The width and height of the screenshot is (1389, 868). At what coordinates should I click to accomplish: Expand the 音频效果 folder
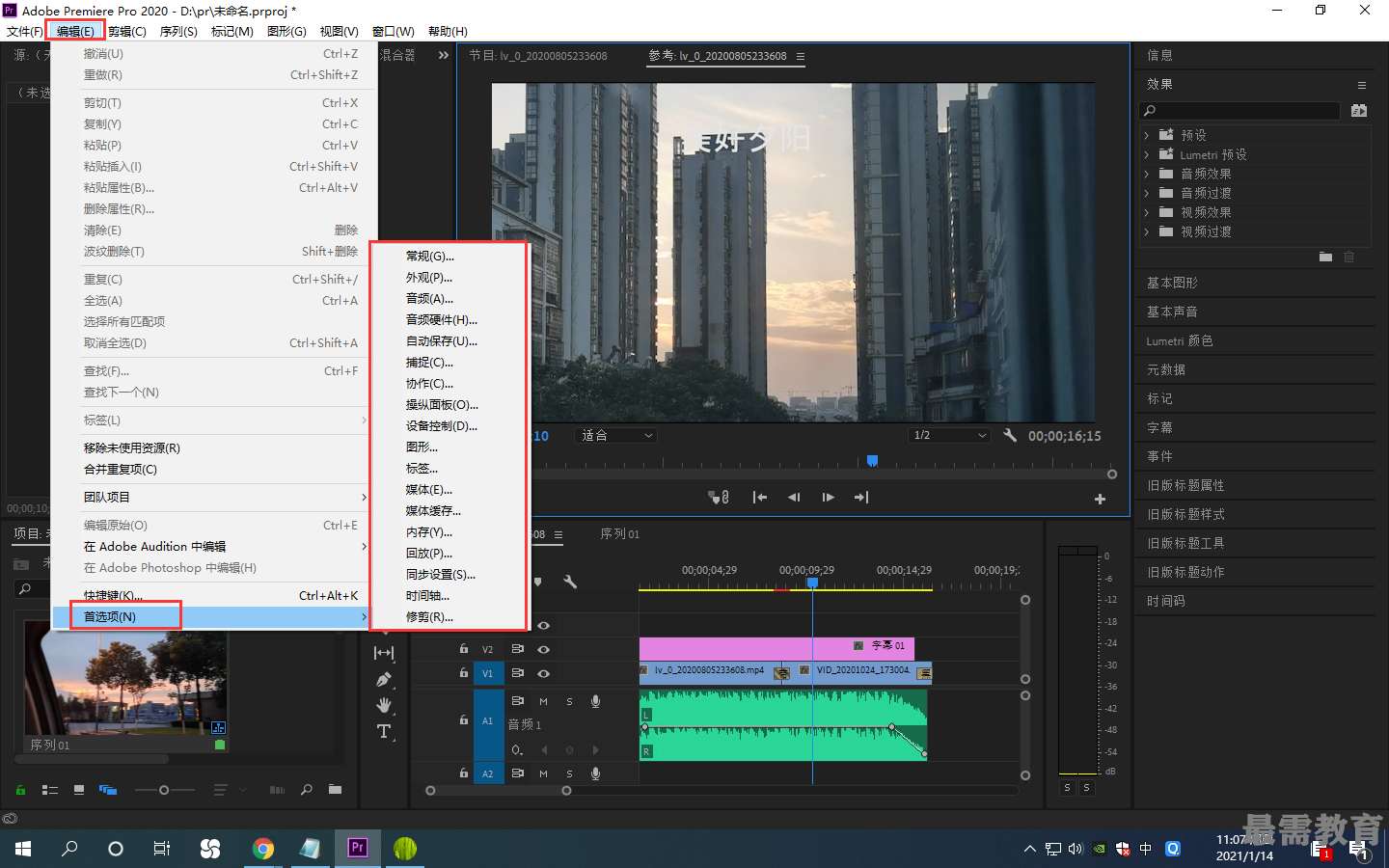[x=1147, y=174]
